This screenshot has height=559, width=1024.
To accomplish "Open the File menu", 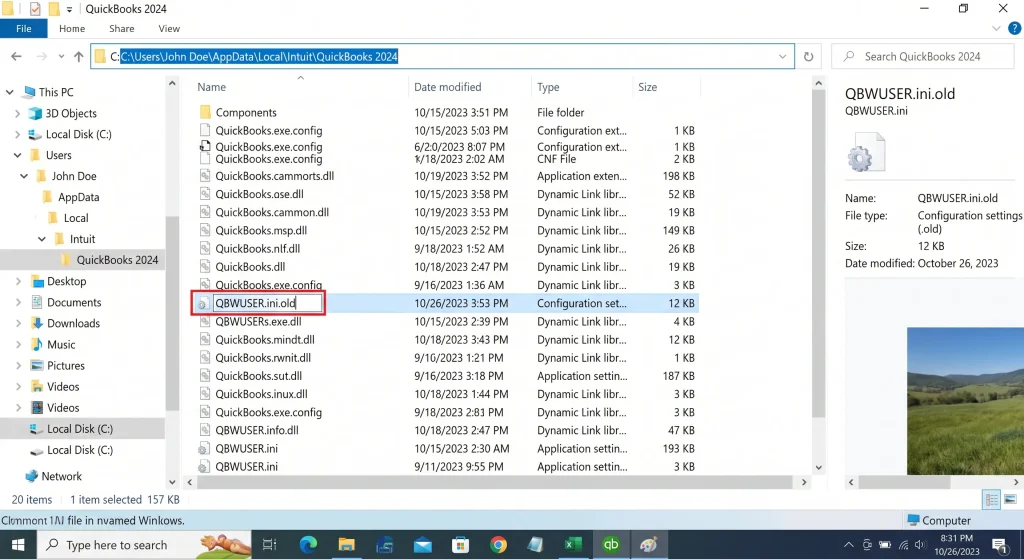I will click(x=24, y=28).
